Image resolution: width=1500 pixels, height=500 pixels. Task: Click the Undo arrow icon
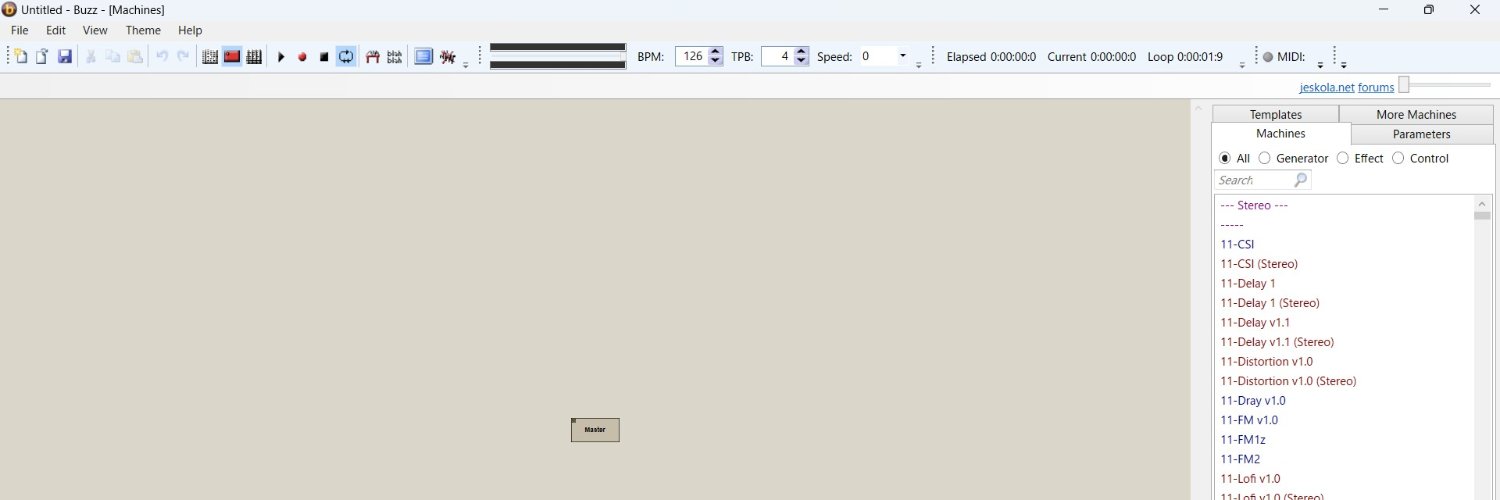161,57
